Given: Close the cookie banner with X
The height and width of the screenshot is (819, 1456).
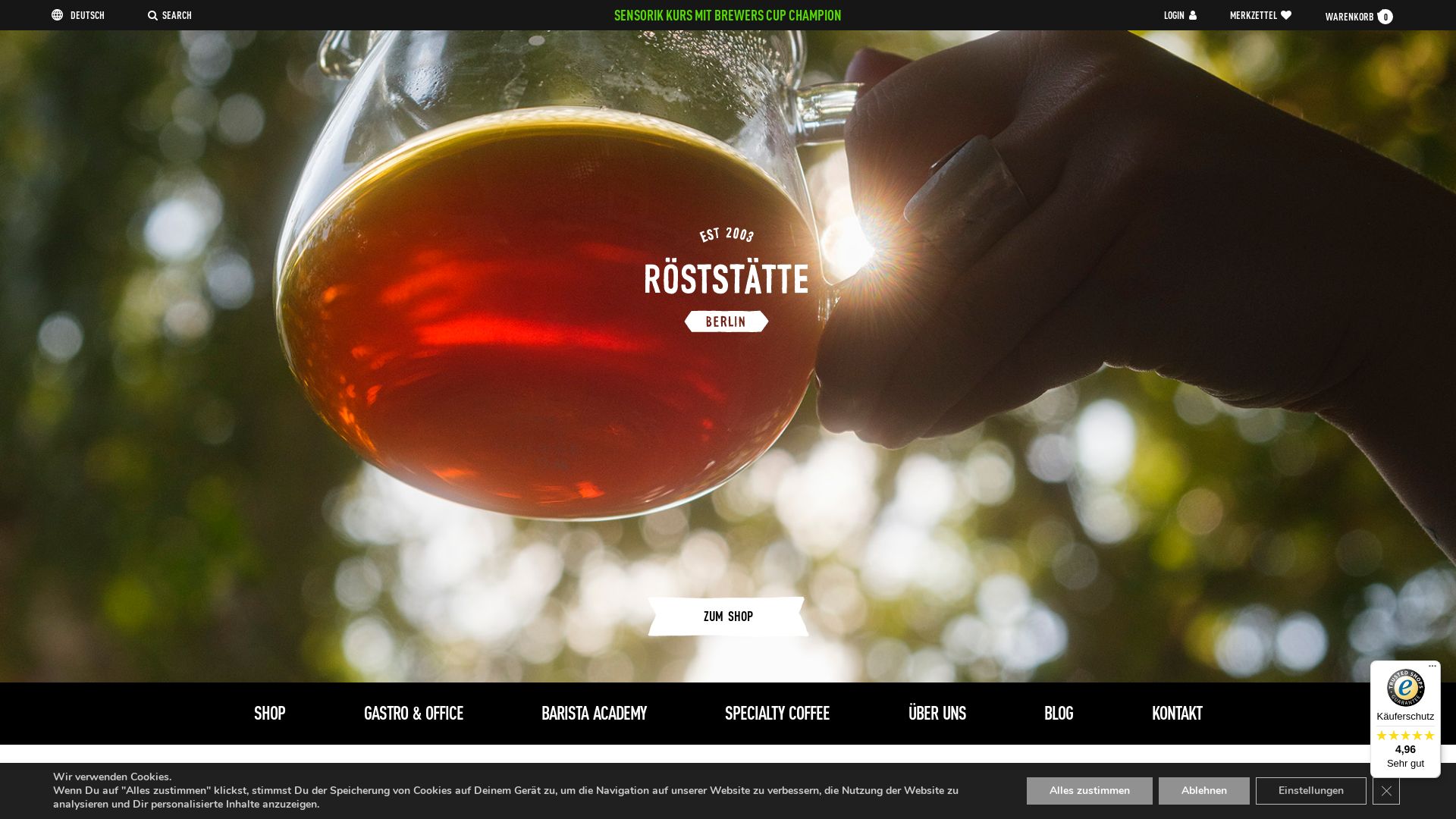Looking at the screenshot, I should (x=1386, y=791).
